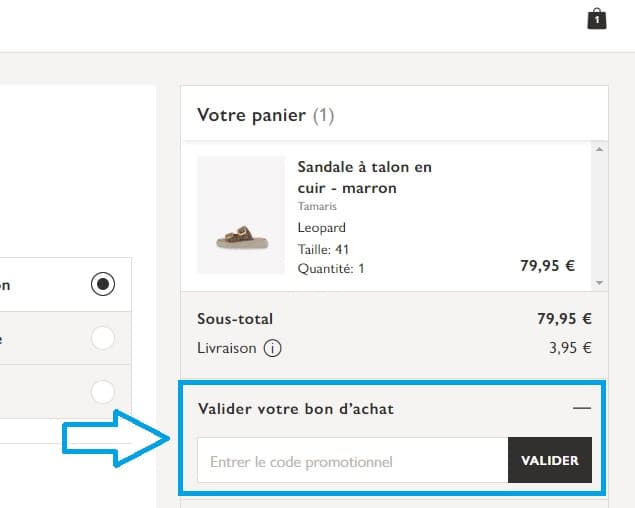
Task: Open the shopping bag icon in header
Action: click(596, 18)
